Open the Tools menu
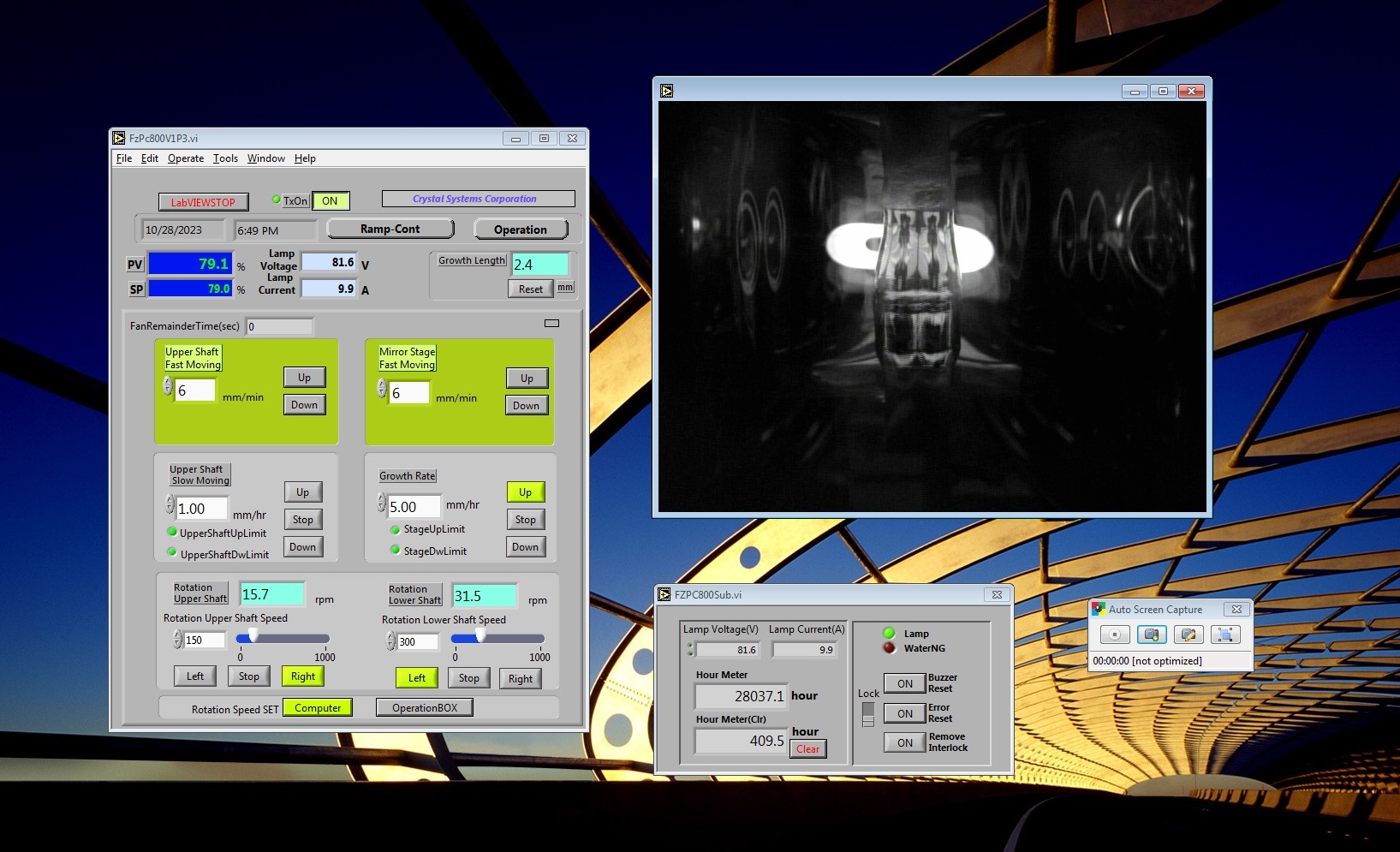The image size is (1400, 852). [x=225, y=158]
